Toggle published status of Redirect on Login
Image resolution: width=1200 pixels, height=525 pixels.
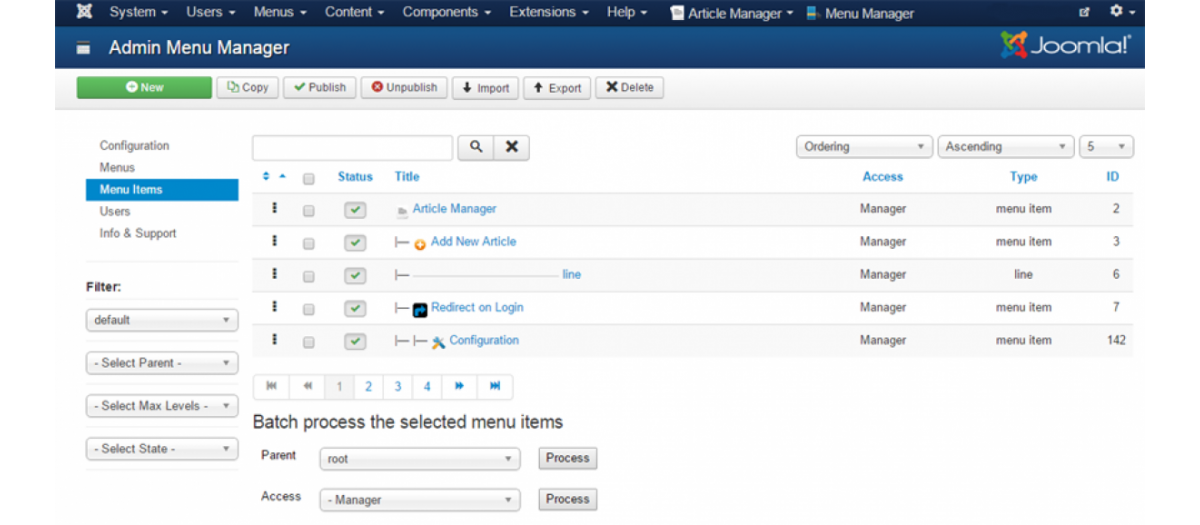354,308
